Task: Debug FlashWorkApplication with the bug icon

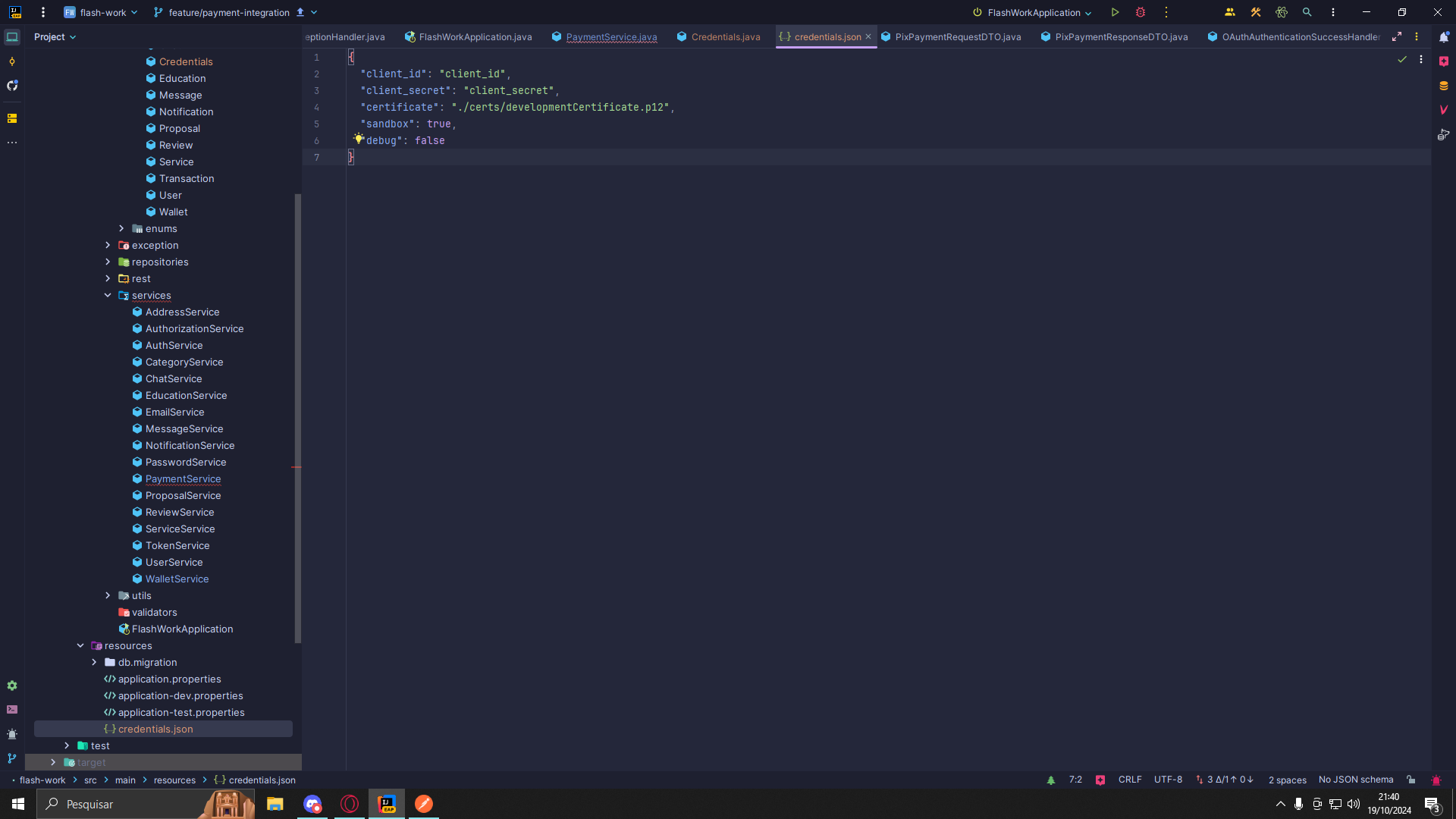Action: point(1141,12)
